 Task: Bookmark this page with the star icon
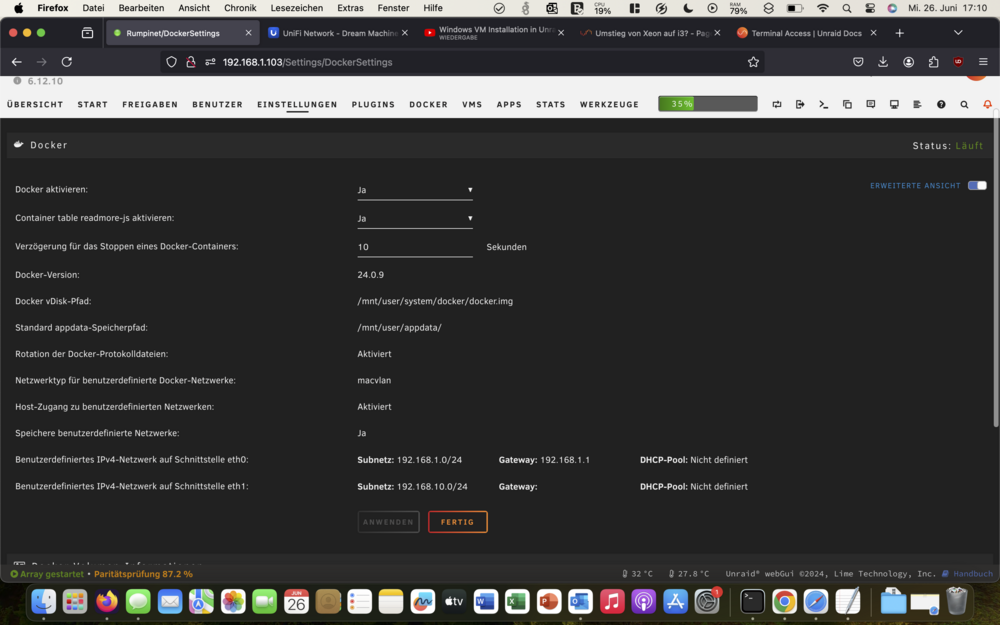coord(753,62)
